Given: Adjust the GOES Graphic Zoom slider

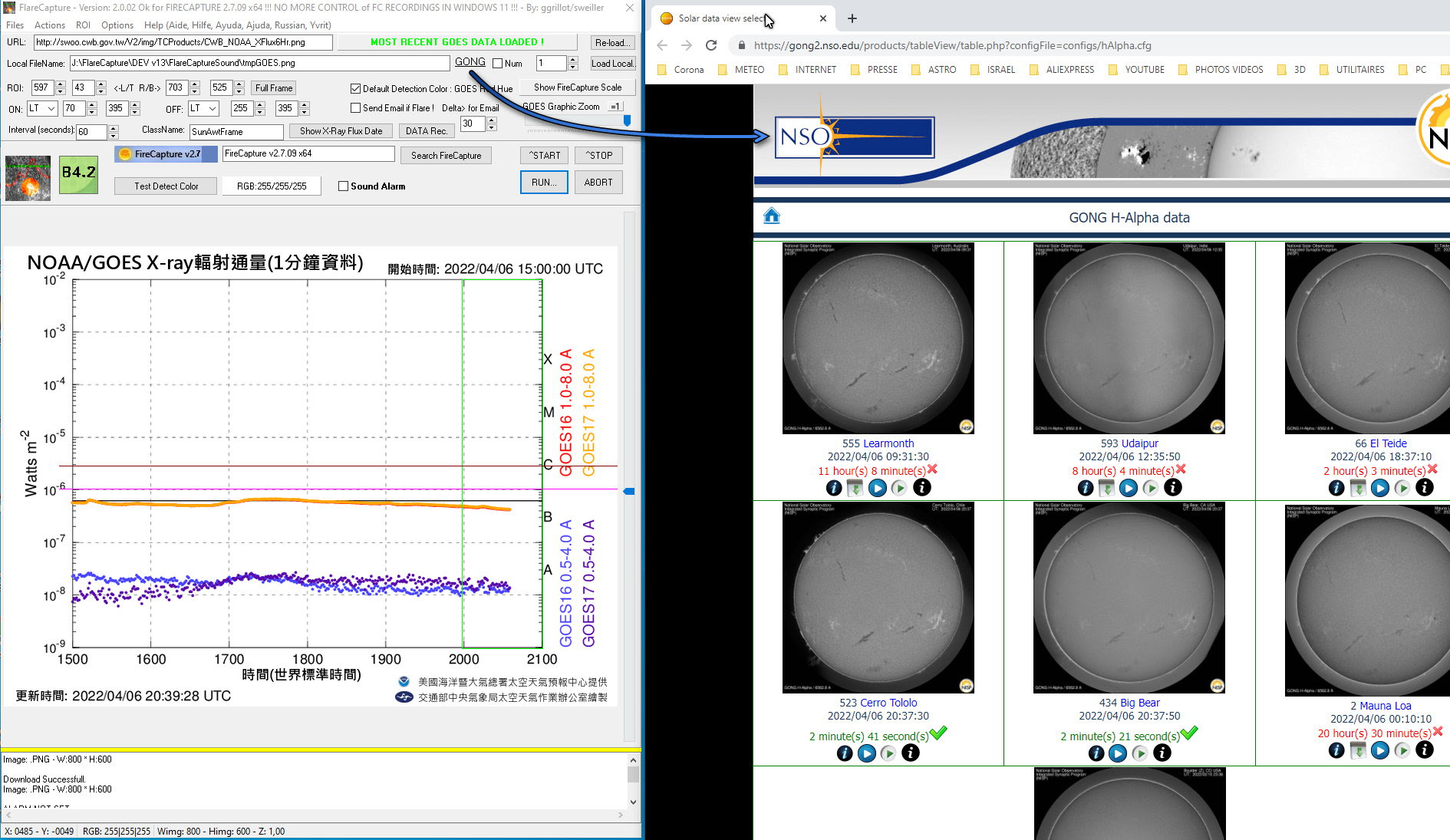Looking at the screenshot, I should pyautogui.click(x=627, y=121).
